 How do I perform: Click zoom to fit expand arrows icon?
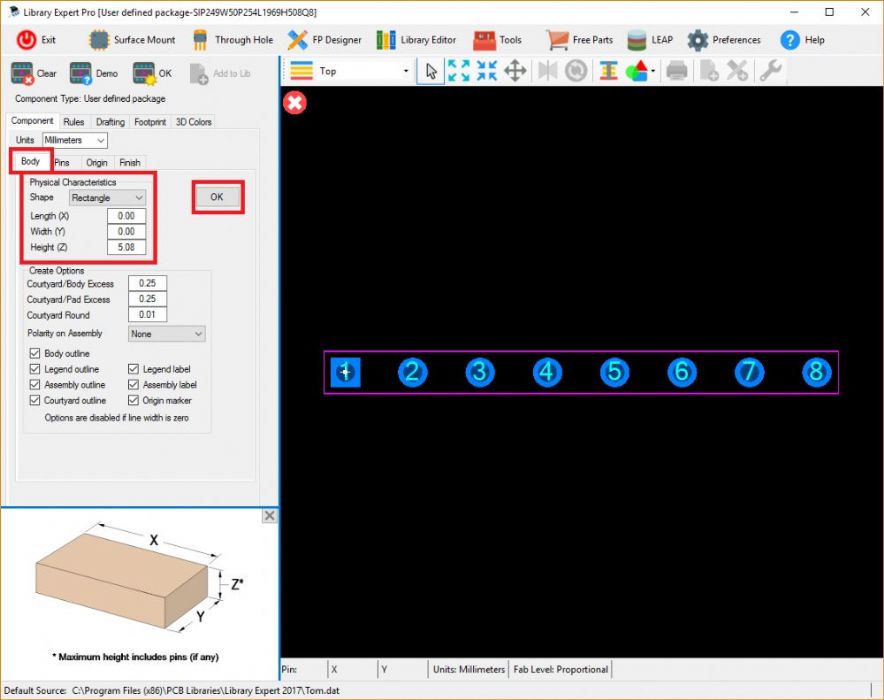(458, 71)
